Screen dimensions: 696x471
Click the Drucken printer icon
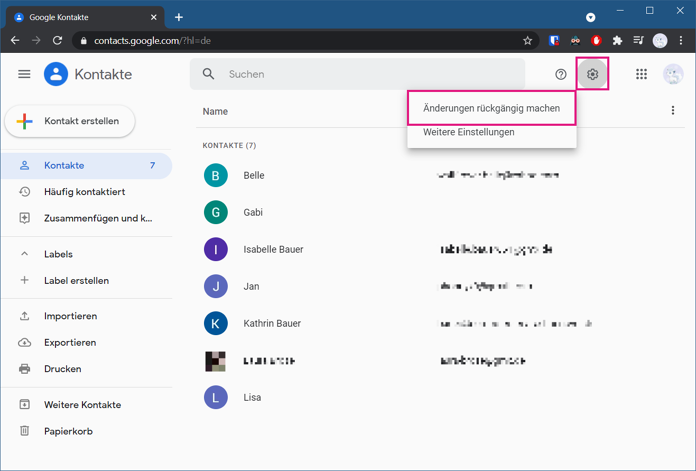click(x=24, y=368)
